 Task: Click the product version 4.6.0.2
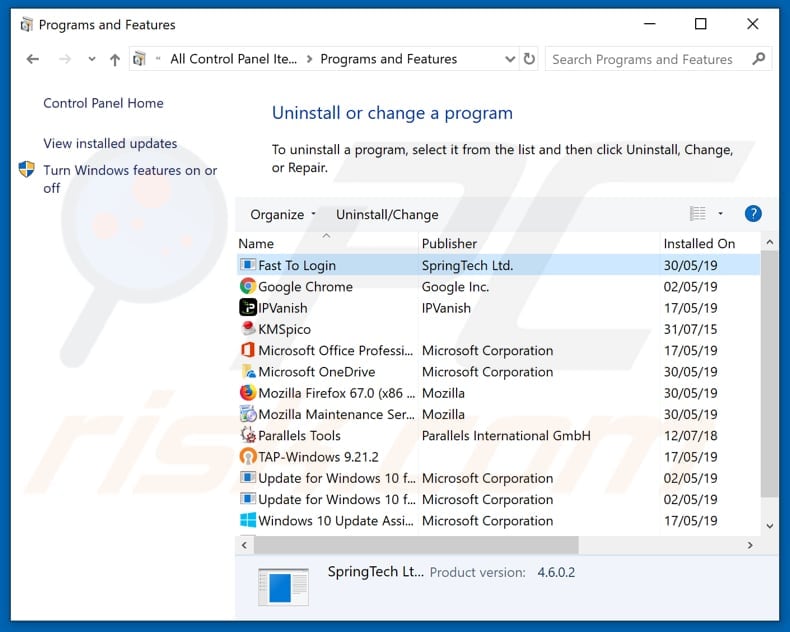coord(556,573)
